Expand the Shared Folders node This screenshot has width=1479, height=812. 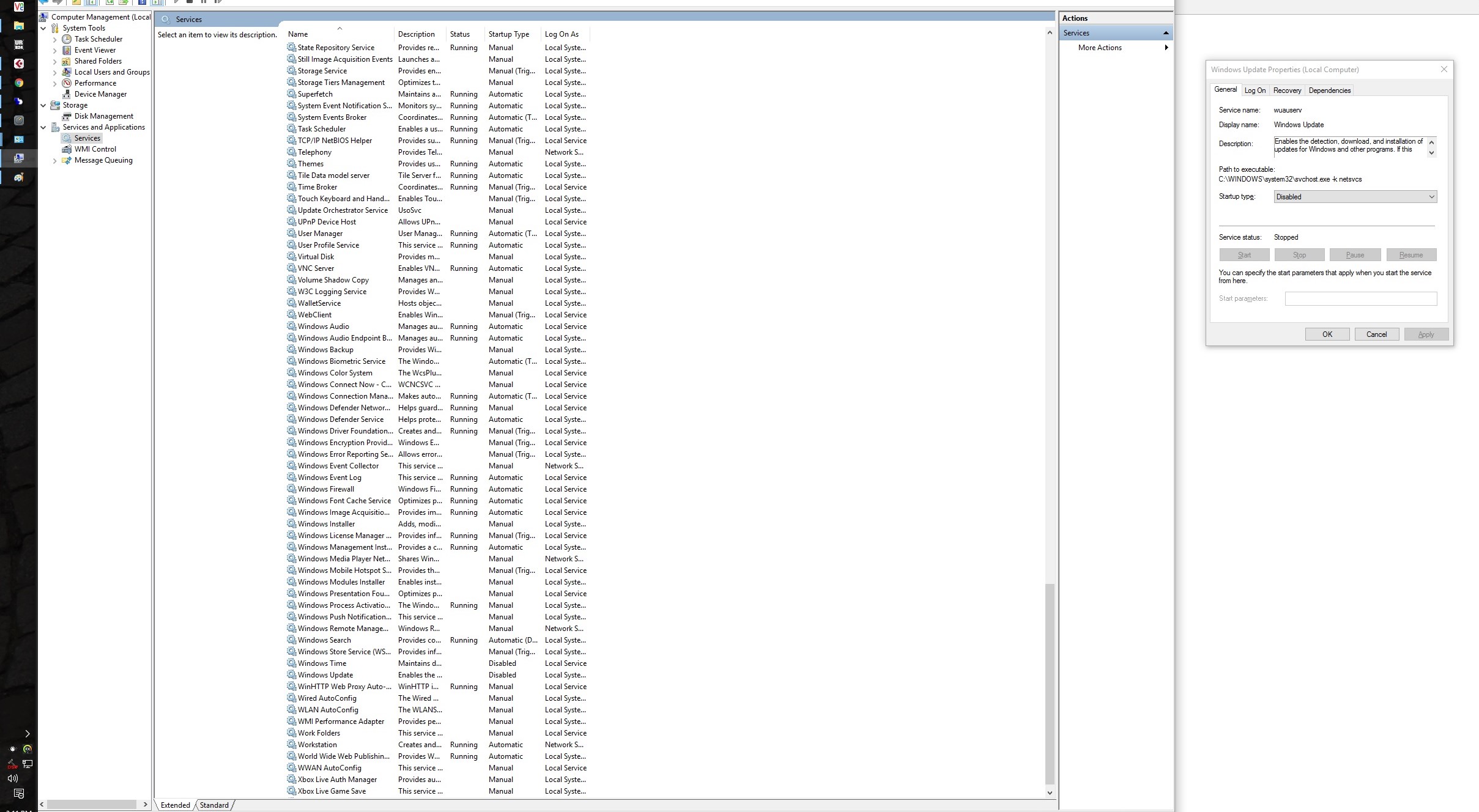55,61
